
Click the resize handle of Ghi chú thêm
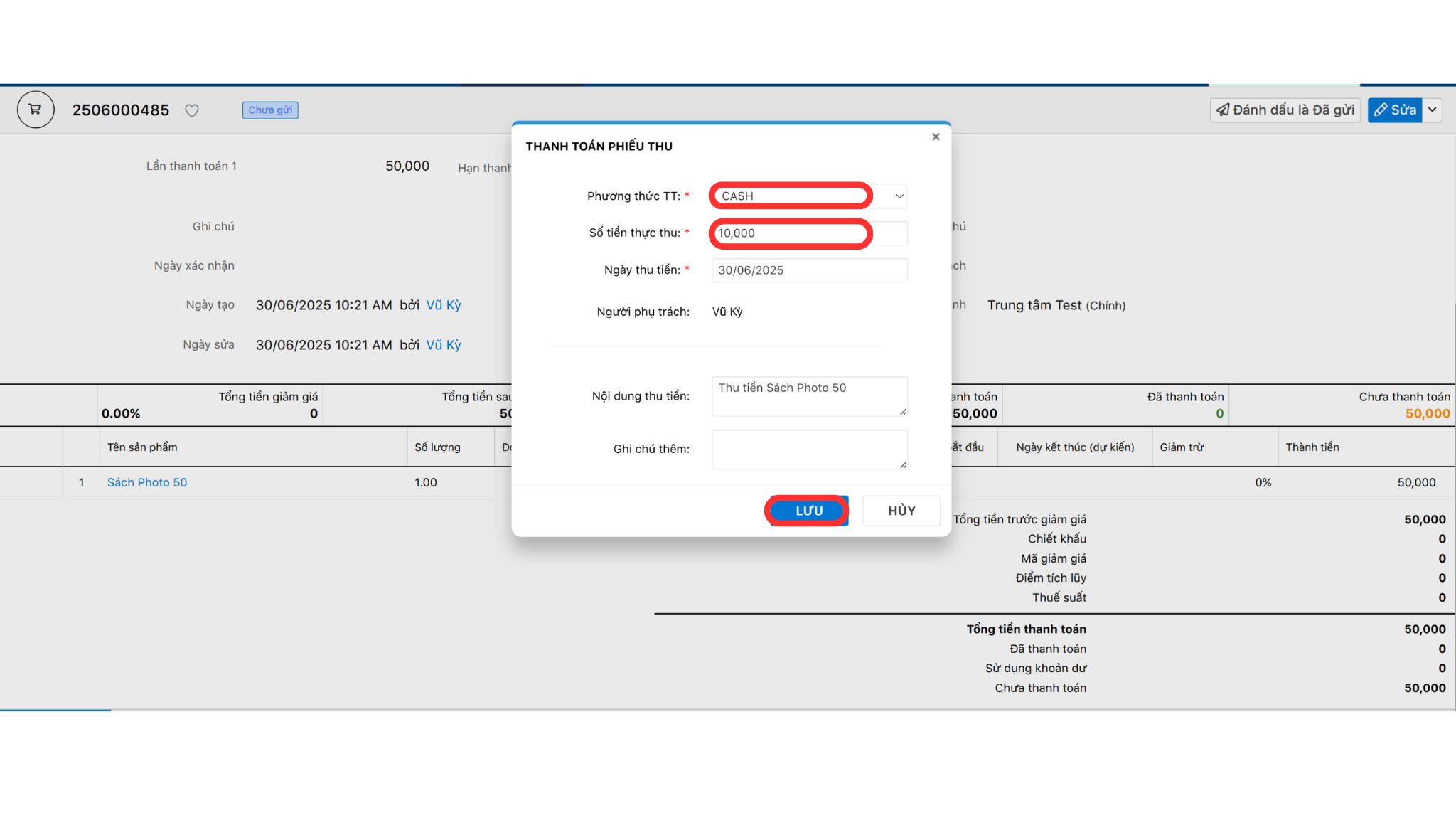pyautogui.click(x=903, y=465)
